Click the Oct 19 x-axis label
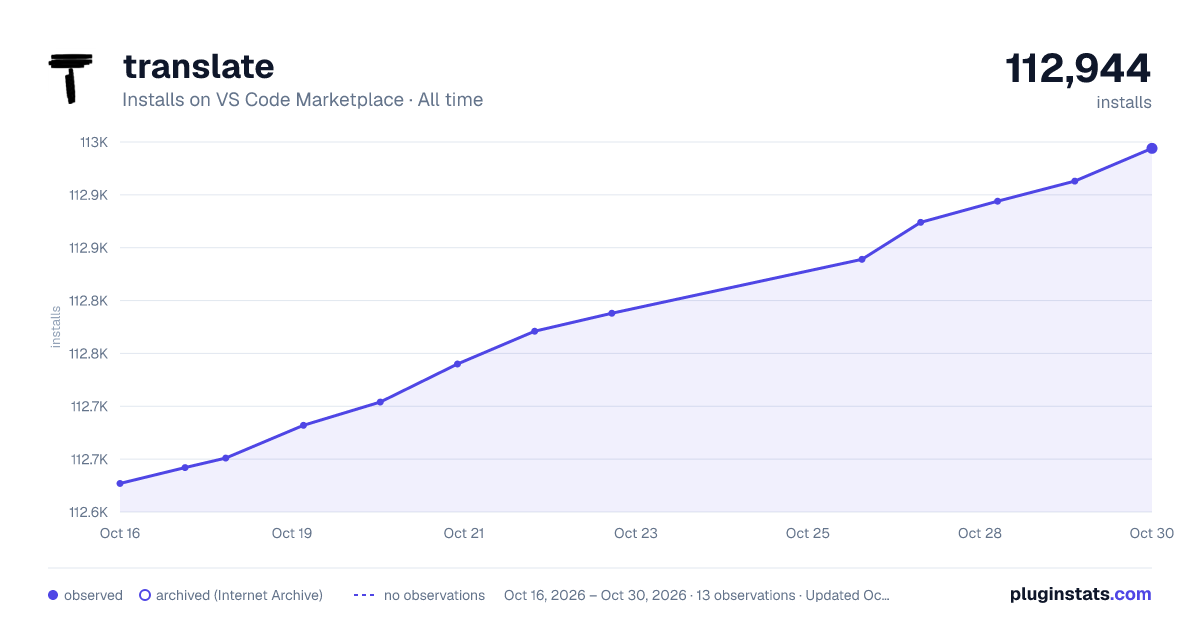 292,533
